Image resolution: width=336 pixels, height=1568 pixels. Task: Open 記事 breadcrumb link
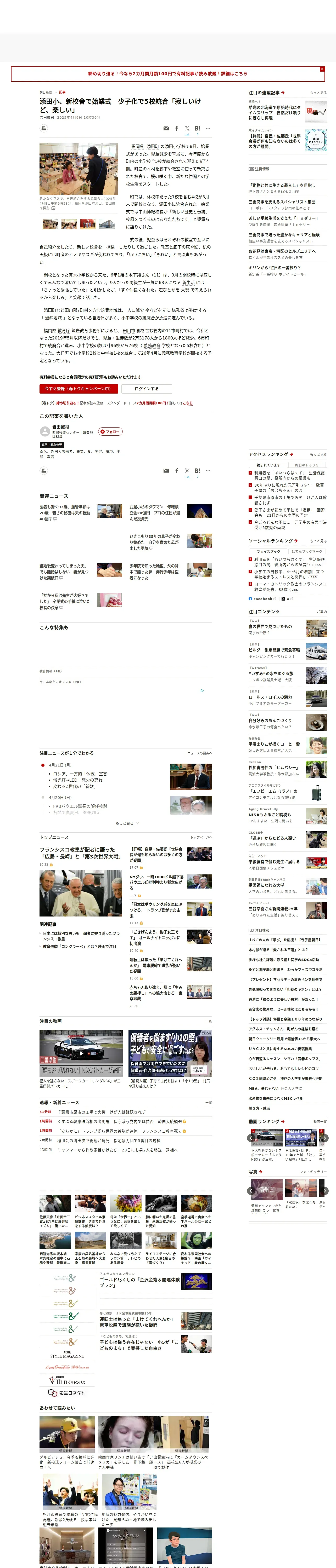coord(62,93)
